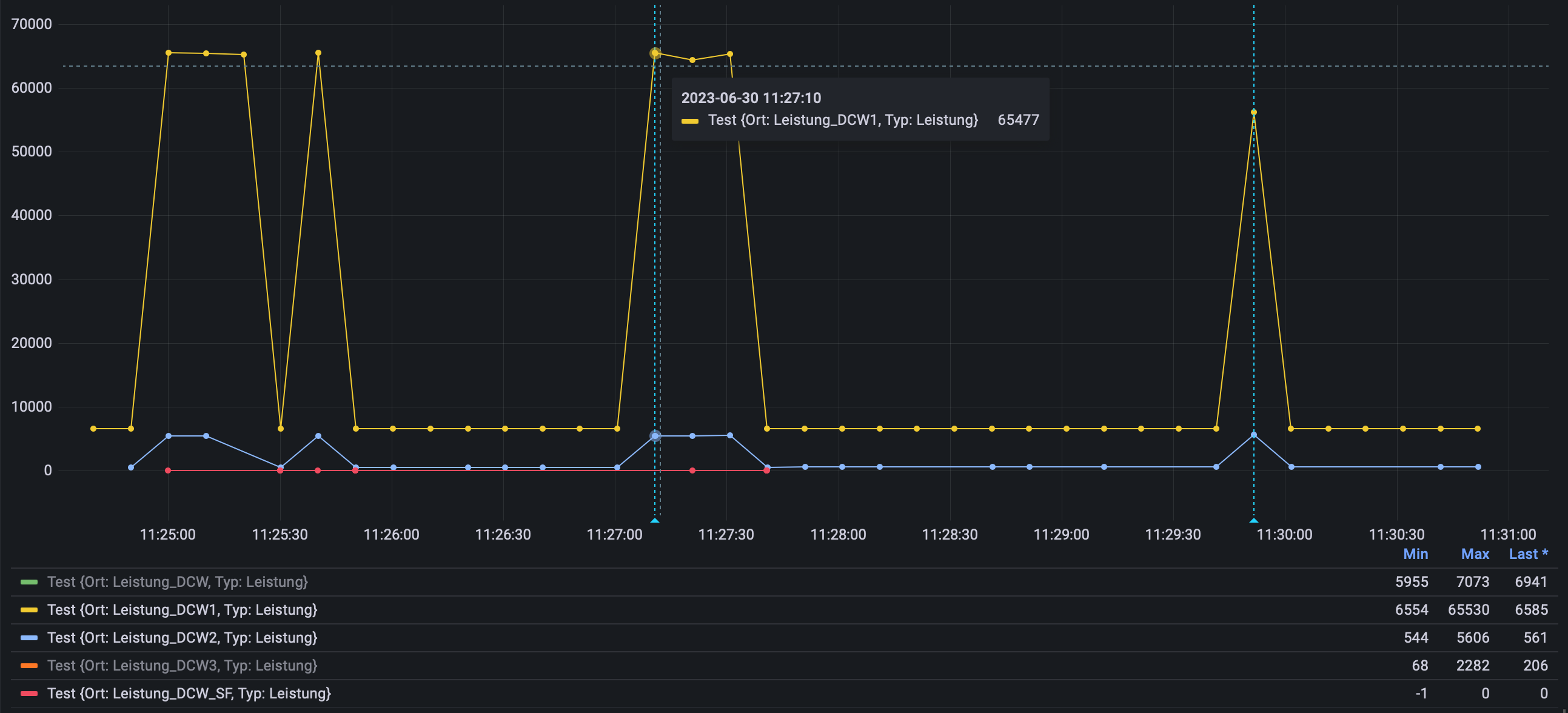Toggle visibility of Leistung_DCW3 series label

(182, 666)
